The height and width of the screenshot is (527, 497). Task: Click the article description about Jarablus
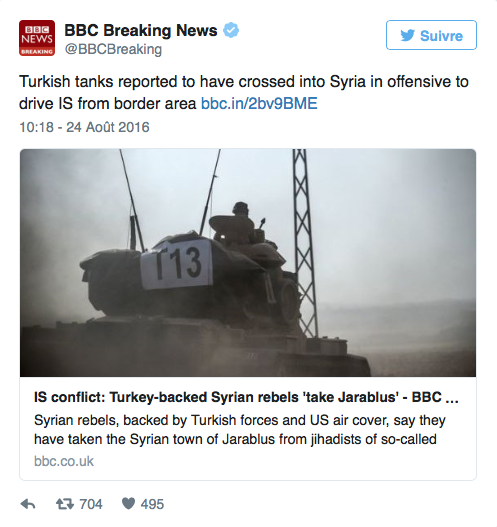click(x=240, y=430)
